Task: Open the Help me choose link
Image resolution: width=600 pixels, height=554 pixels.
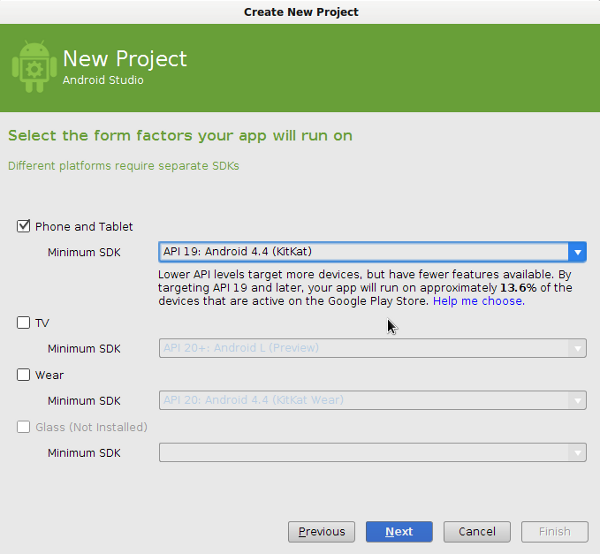Action: pos(479,301)
